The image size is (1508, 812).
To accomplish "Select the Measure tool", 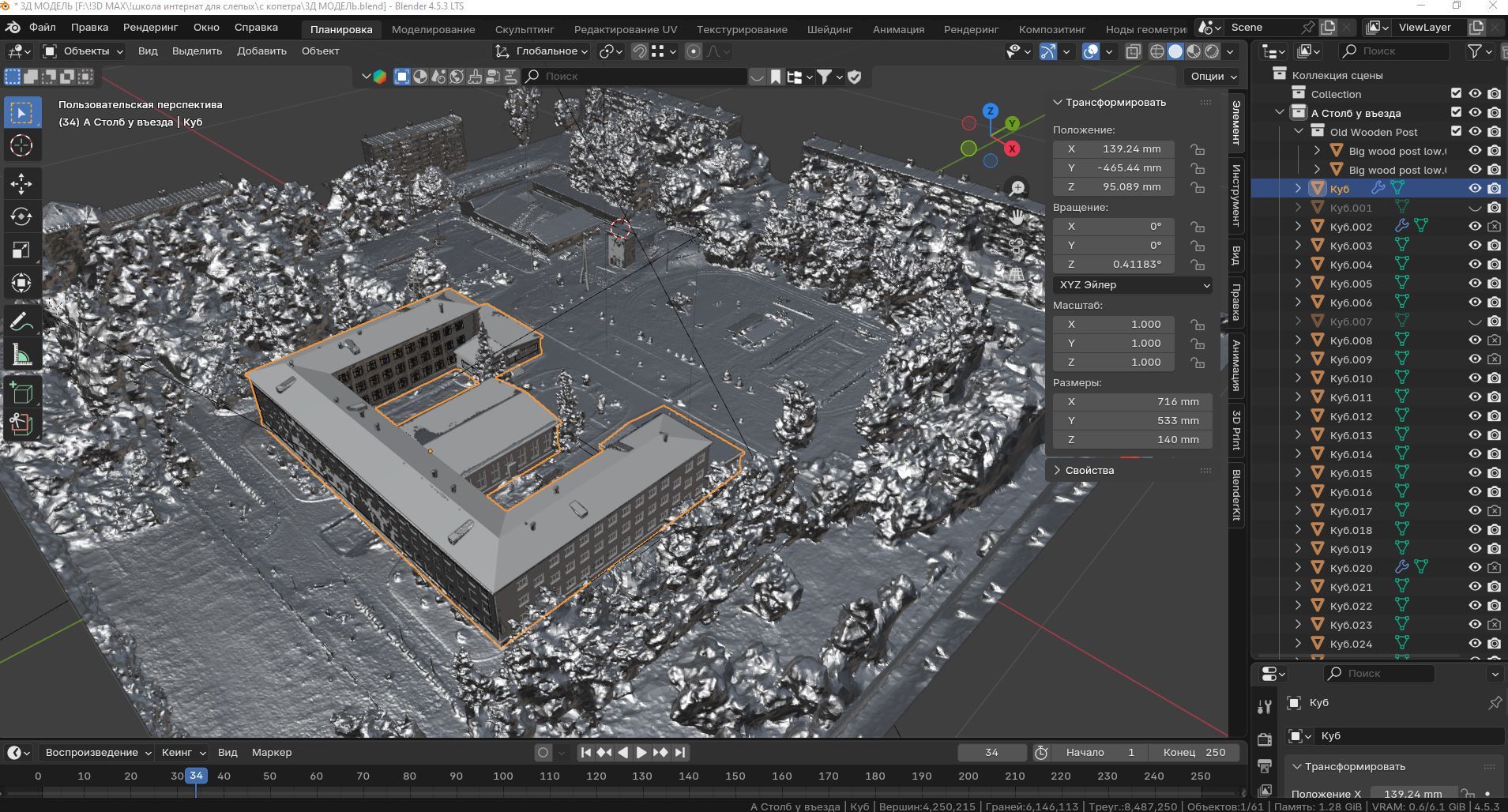I will (21, 355).
